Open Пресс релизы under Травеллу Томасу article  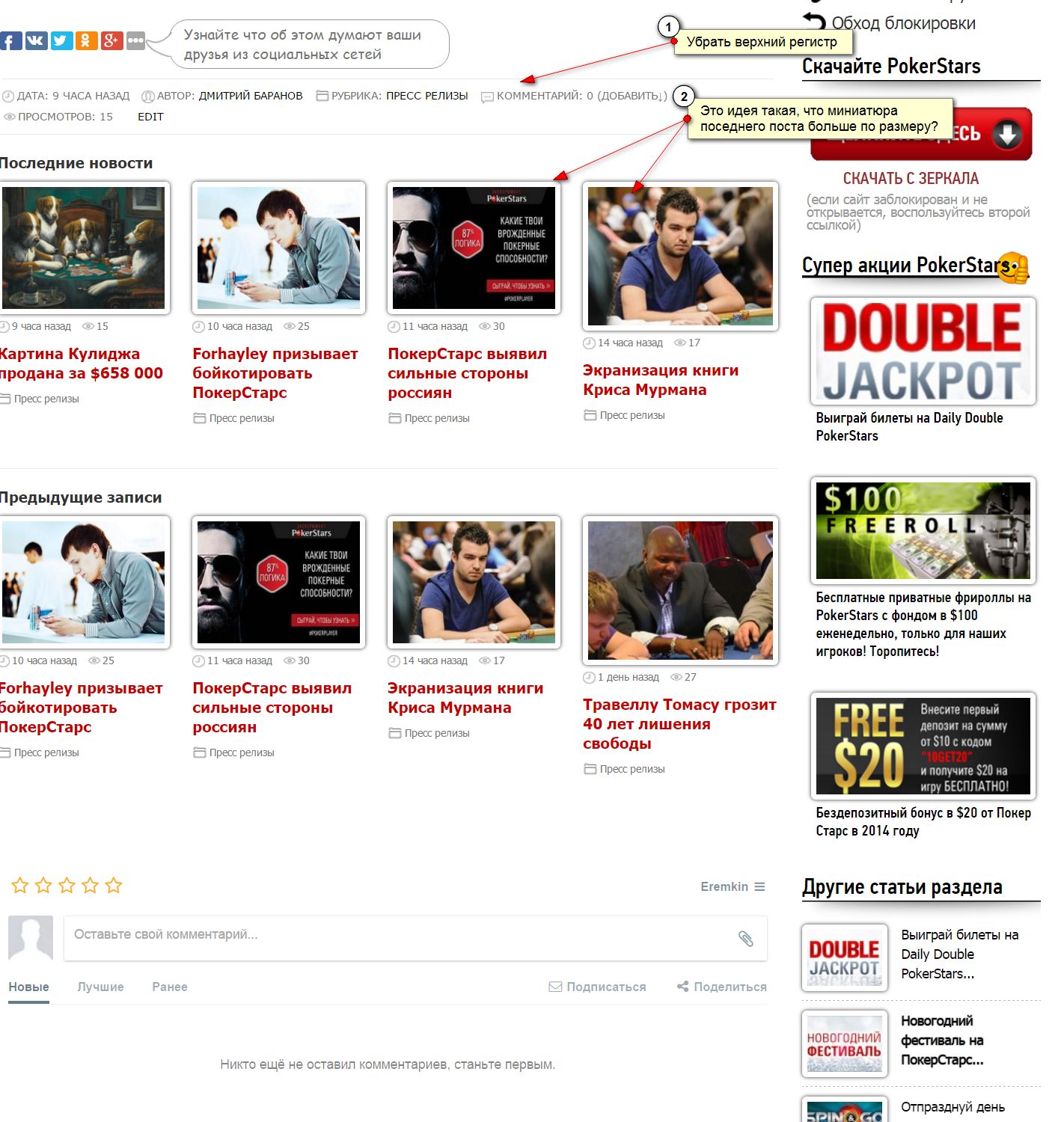point(632,769)
